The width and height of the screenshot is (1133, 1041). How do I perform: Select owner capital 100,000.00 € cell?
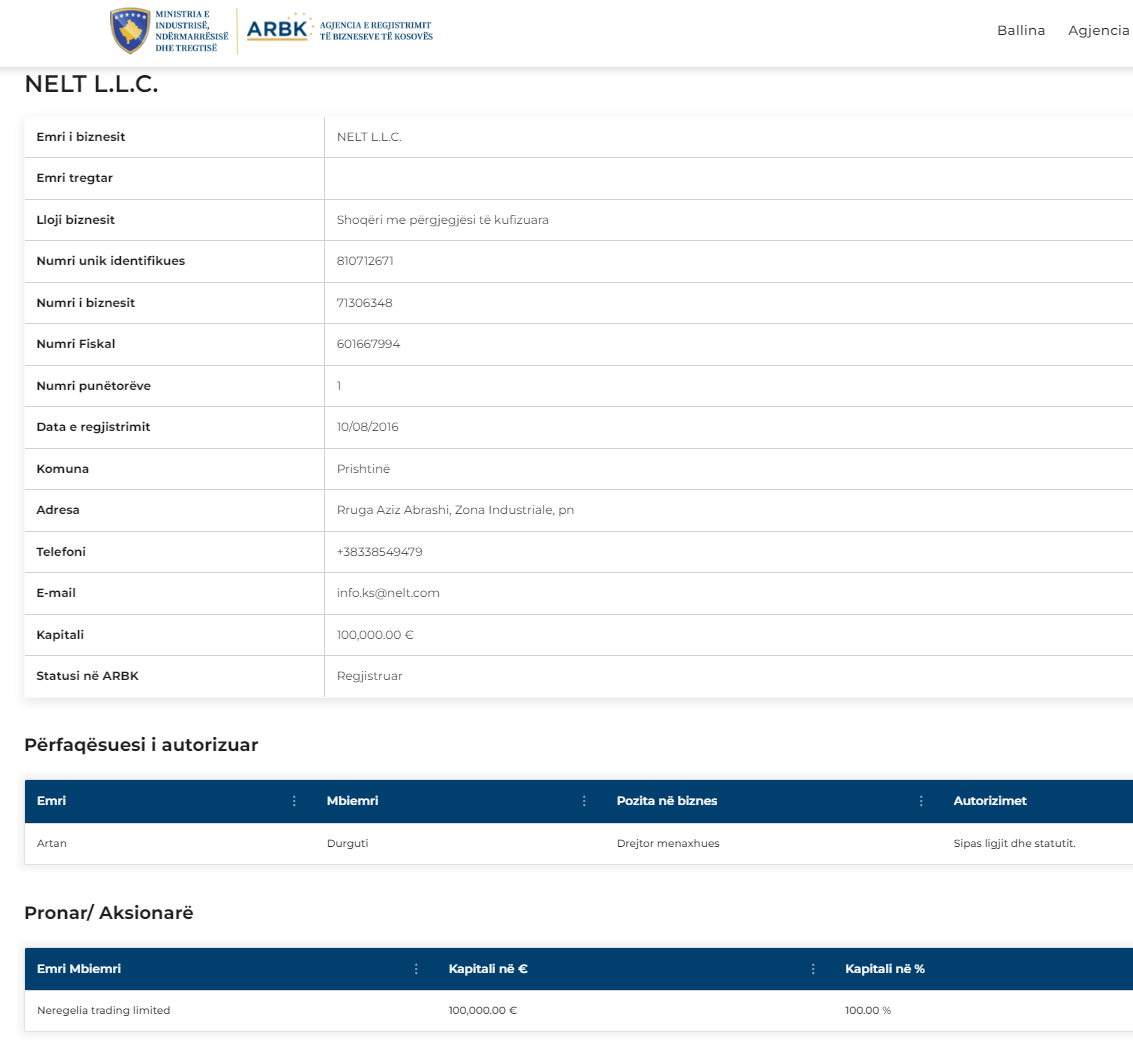[x=483, y=1011]
